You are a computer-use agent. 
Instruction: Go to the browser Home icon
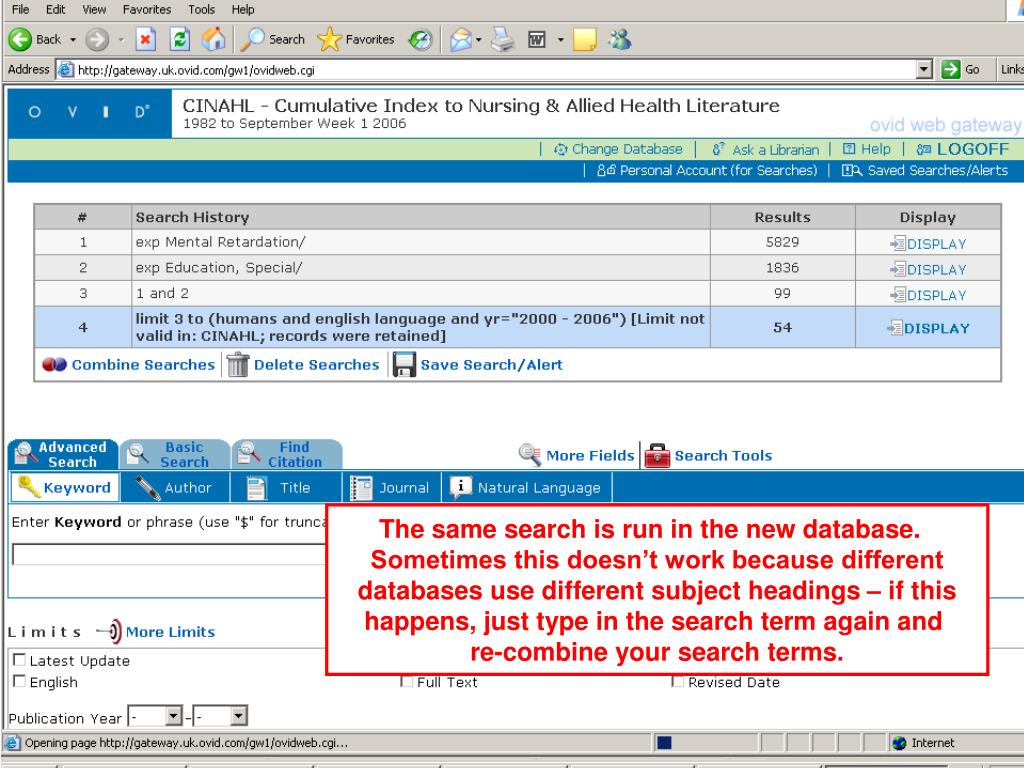pos(214,40)
